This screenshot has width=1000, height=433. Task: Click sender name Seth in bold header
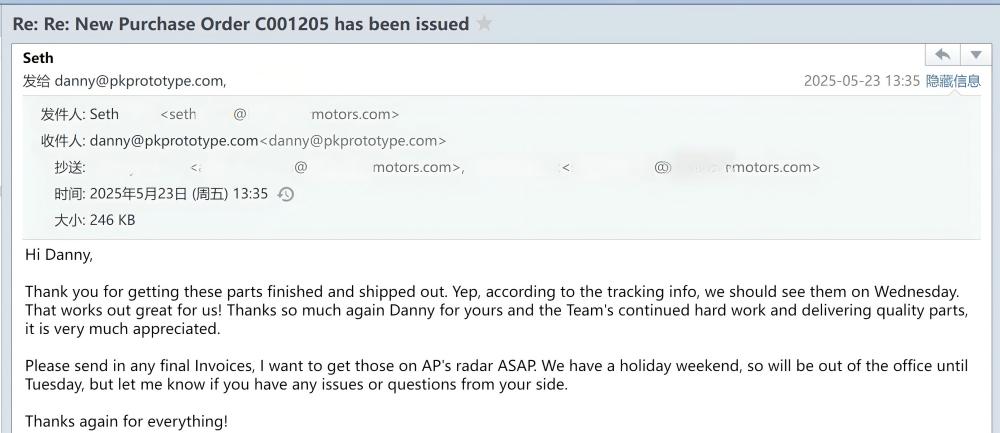click(38, 58)
